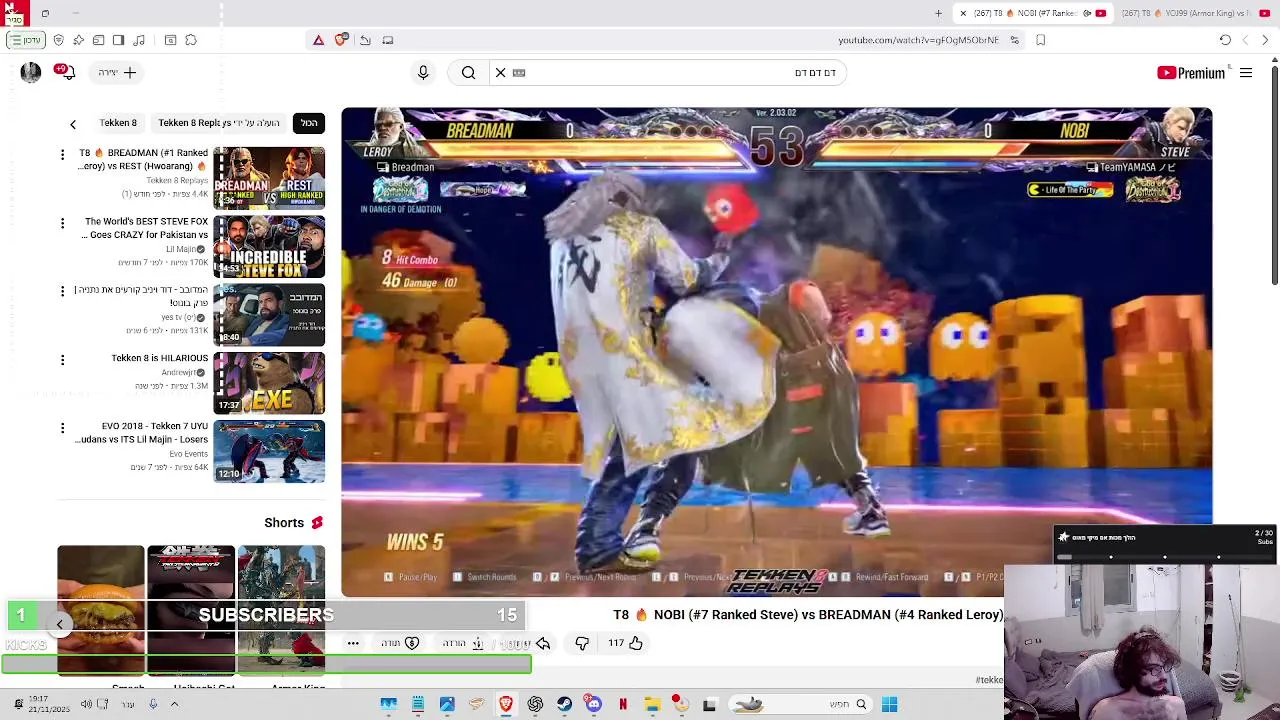Image resolution: width=1280 pixels, height=720 pixels.
Task: Select the 'Tekken 8' filter chip
Action: 118,123
